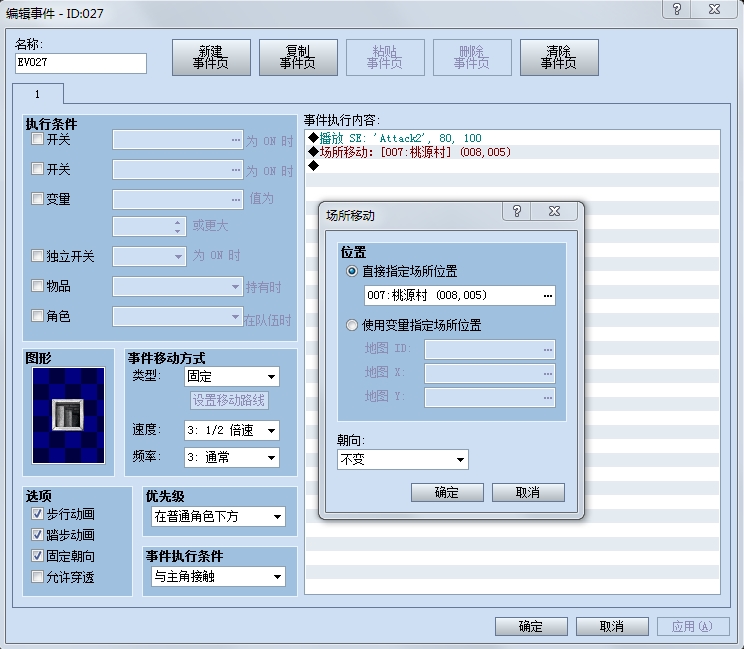Open map picker ellipsis next to 007:桃源村

point(548,296)
